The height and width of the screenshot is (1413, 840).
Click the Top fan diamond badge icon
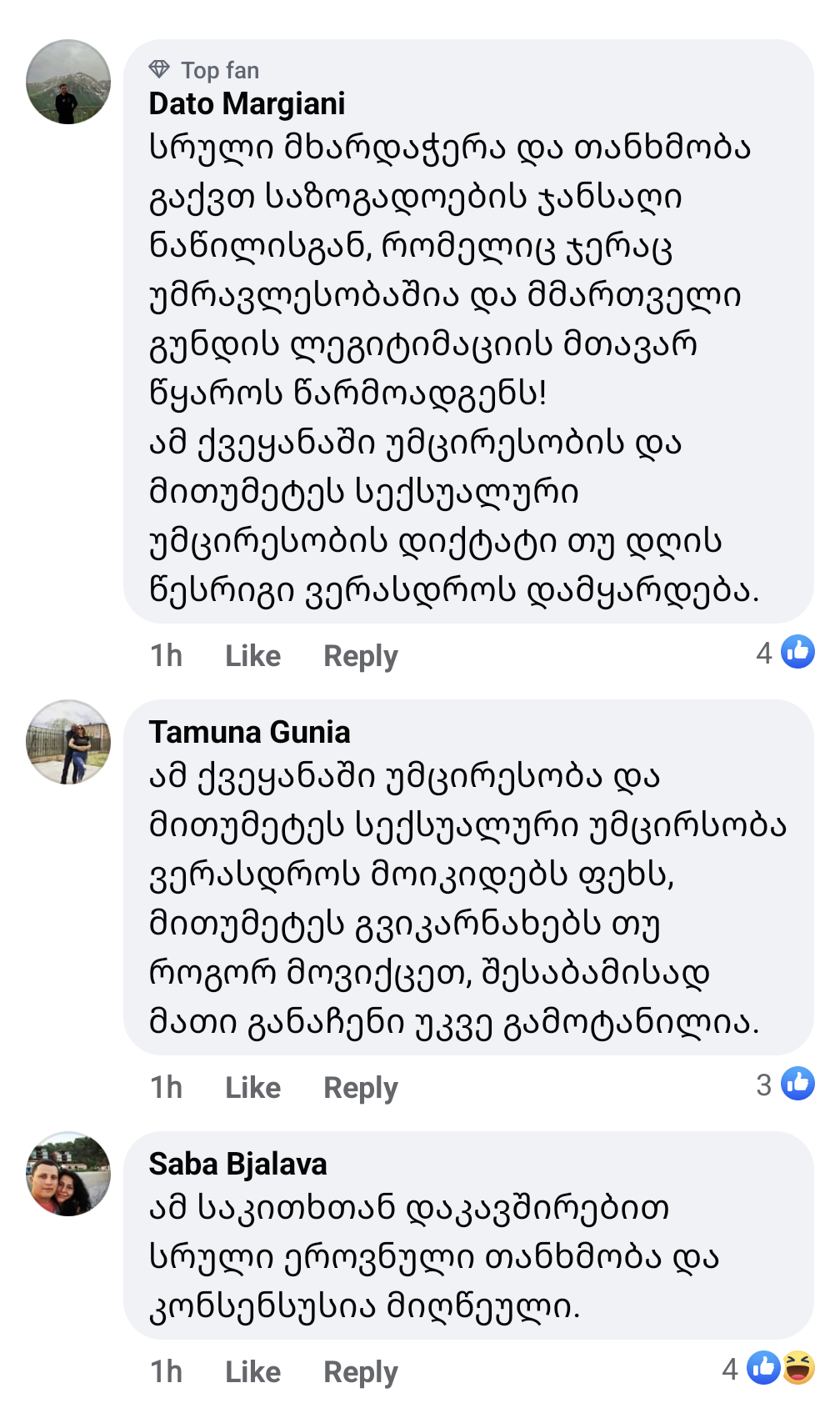pos(159,69)
